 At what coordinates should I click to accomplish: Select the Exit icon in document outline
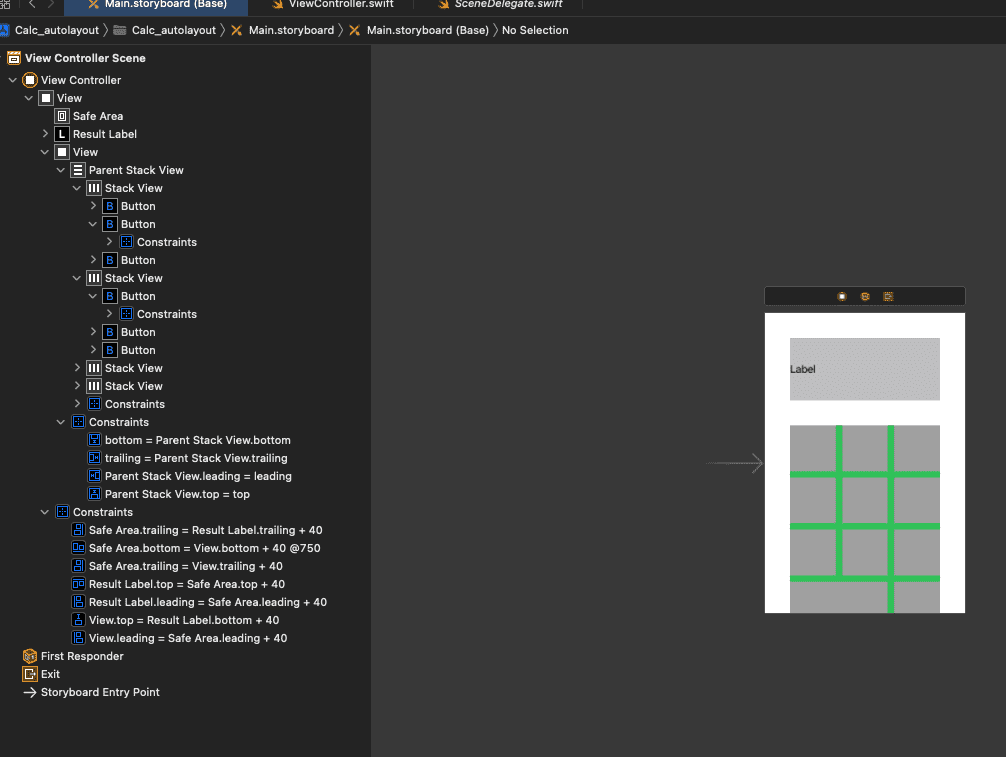(30, 674)
